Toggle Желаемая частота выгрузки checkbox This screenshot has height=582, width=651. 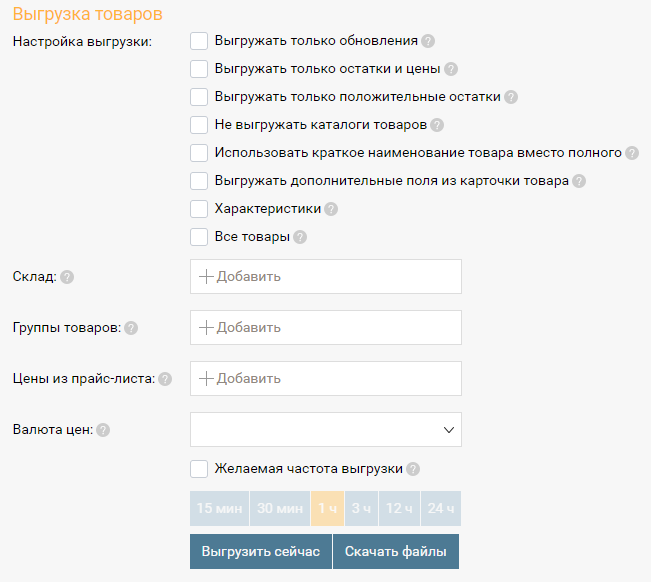coord(199,469)
